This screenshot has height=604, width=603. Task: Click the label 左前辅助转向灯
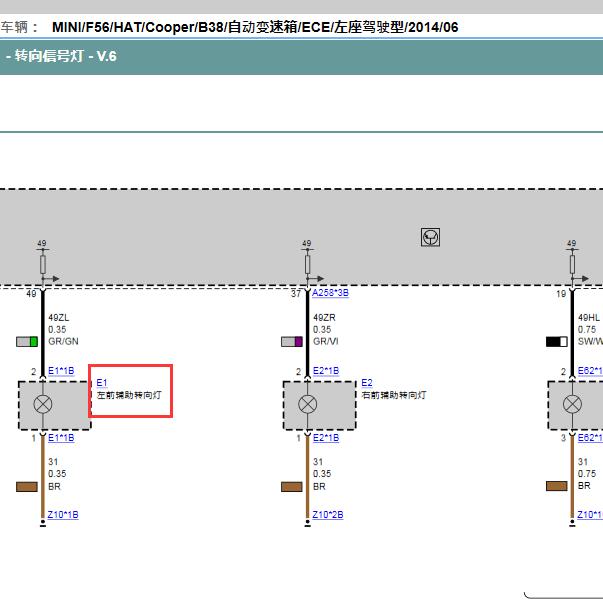[129, 395]
